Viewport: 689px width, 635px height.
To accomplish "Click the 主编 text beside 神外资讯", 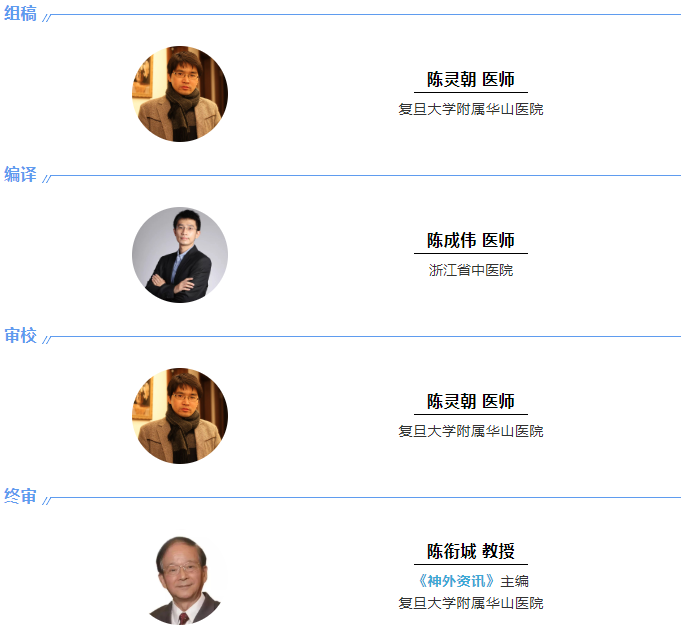I will coord(514,581).
